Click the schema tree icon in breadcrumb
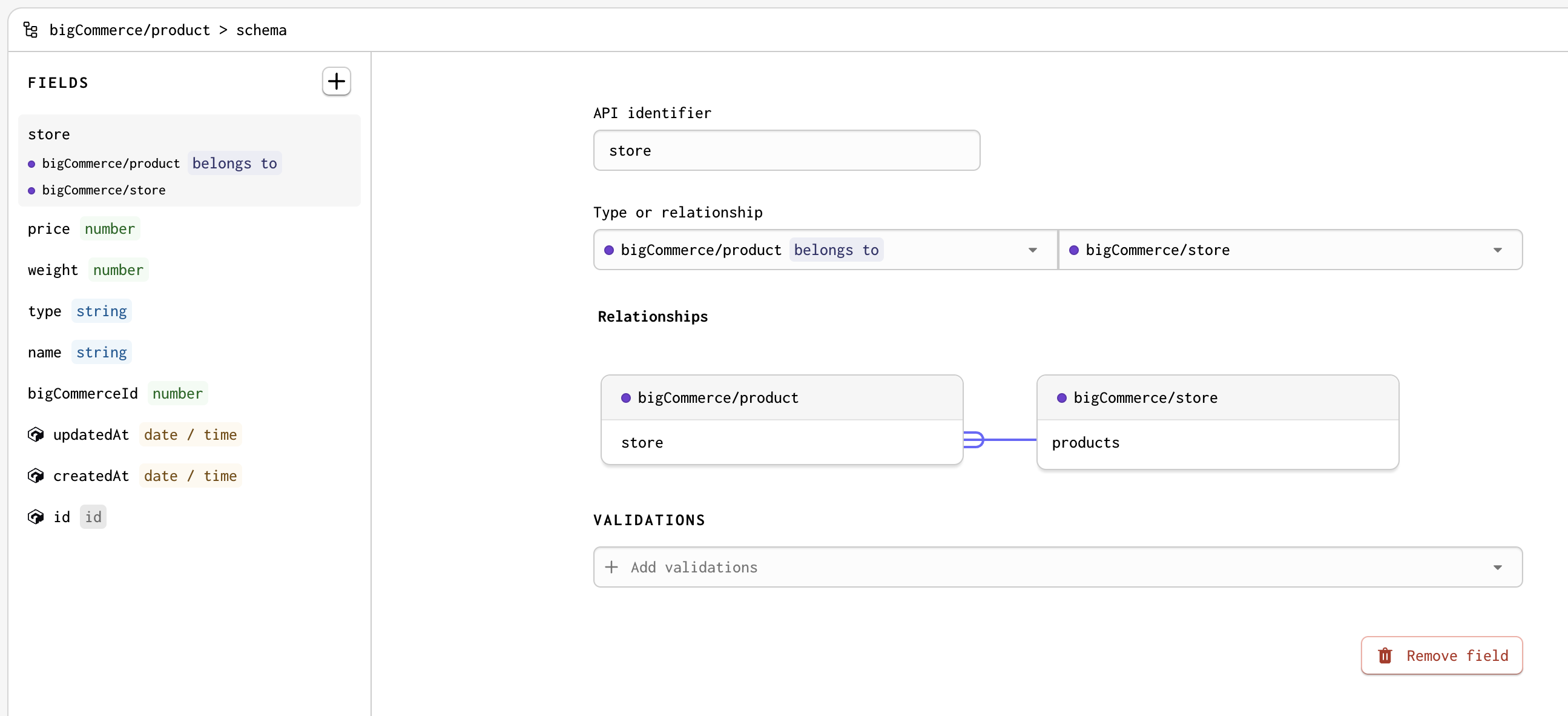Viewport: 1568px width, 716px height. [x=30, y=29]
